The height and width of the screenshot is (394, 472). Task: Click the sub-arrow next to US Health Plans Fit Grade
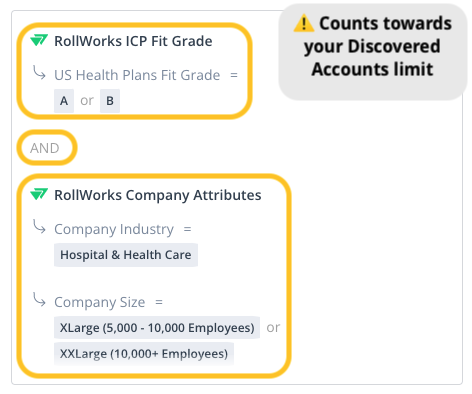click(x=39, y=73)
